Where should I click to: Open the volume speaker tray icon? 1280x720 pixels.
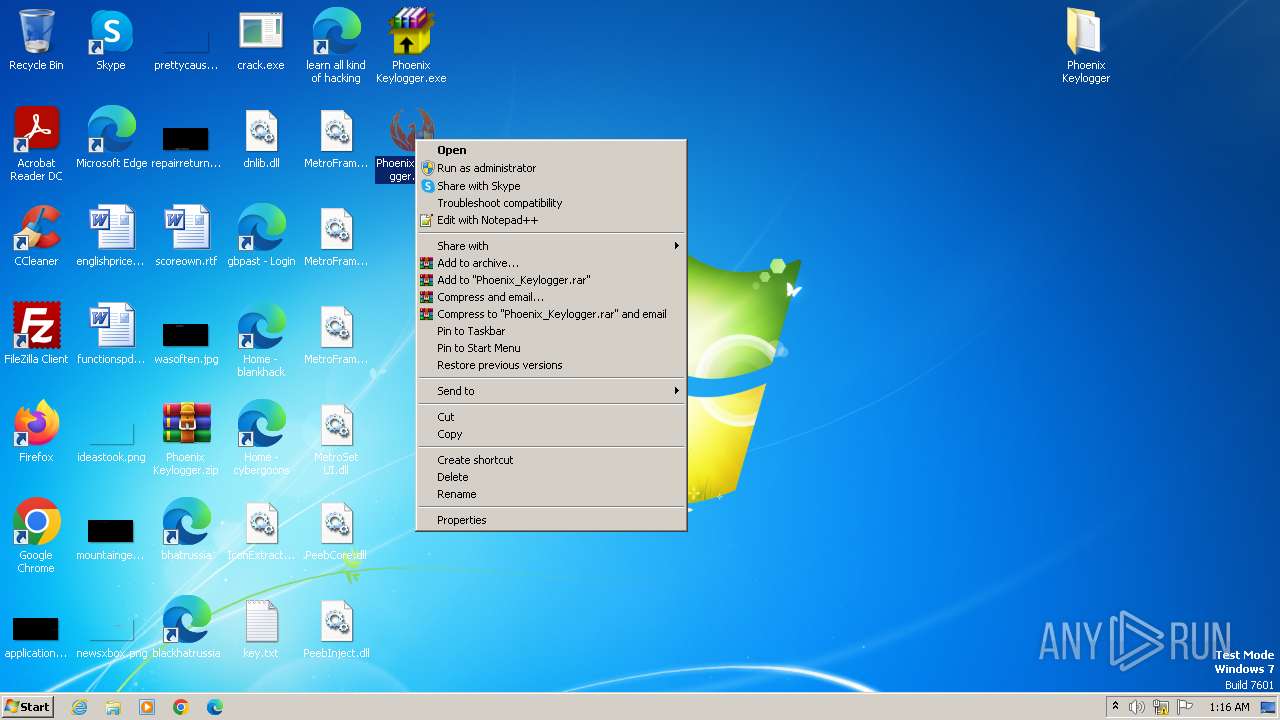tap(1137, 707)
